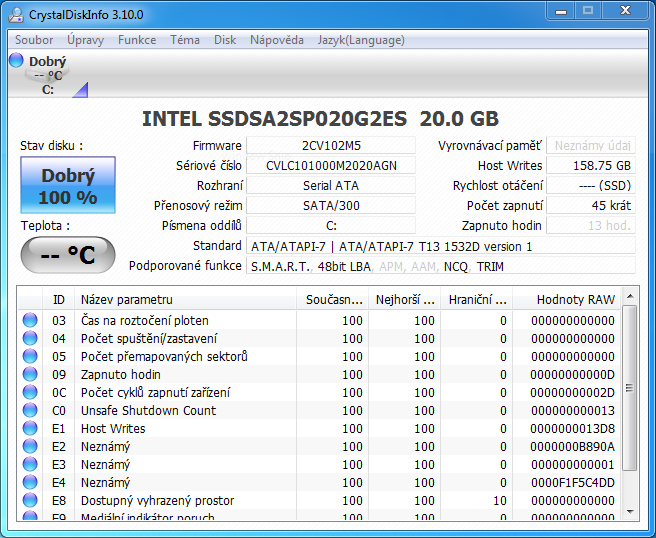
Task: Expand the Téma menu
Action: [x=185, y=40]
